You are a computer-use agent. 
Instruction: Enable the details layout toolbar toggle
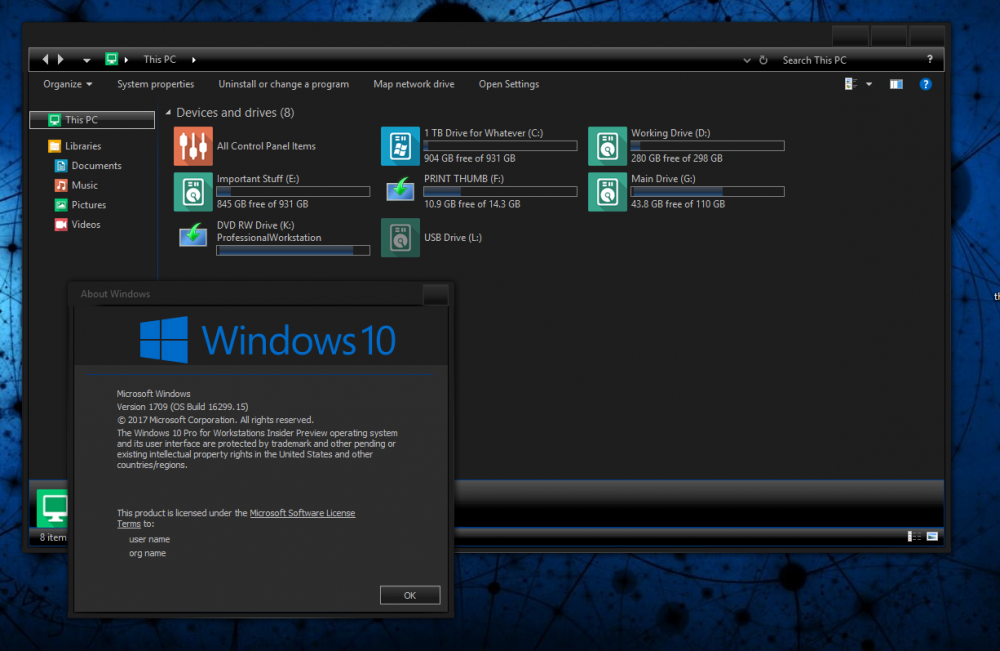pos(847,84)
